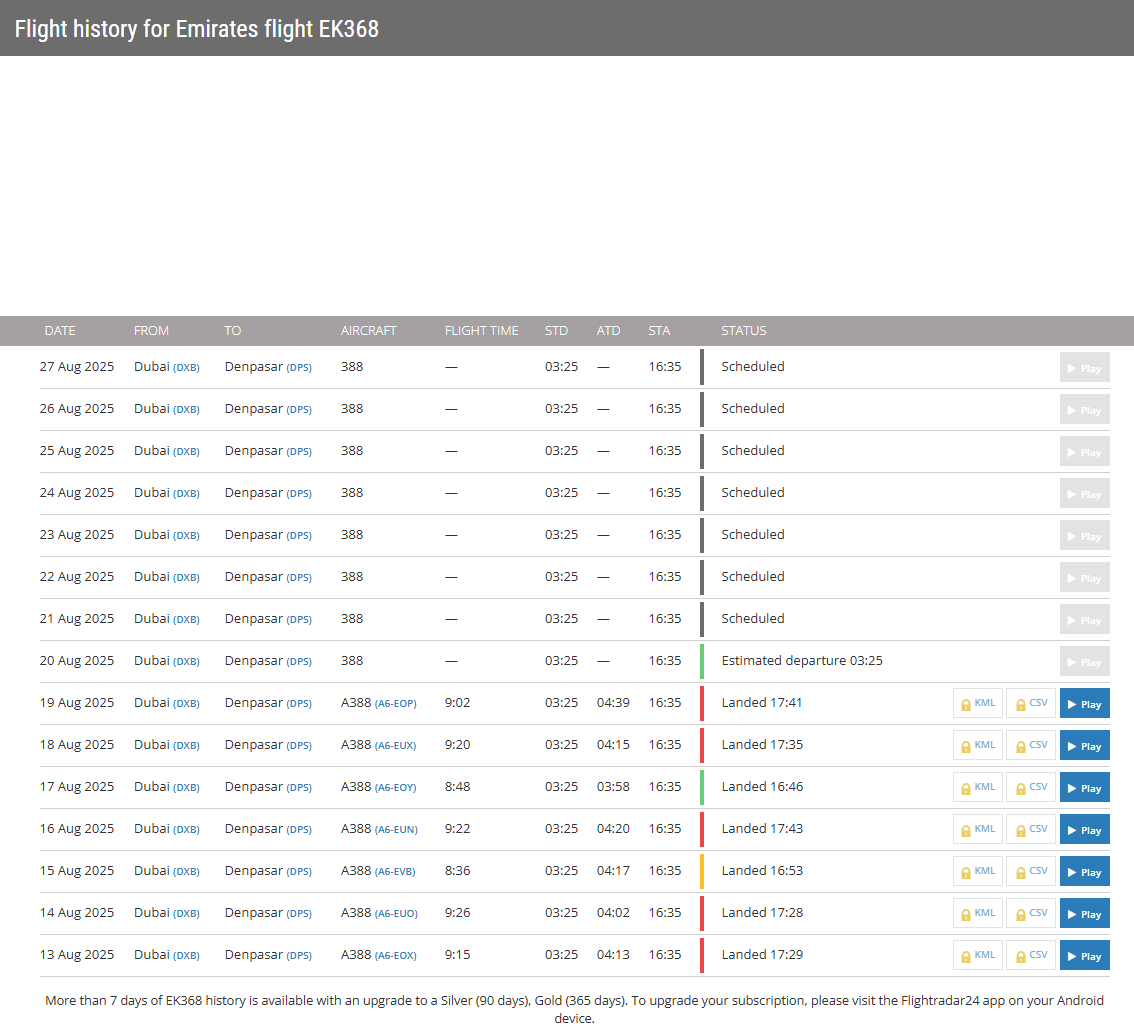Click the DATE column header
1134x1036 pixels.
[x=60, y=331]
